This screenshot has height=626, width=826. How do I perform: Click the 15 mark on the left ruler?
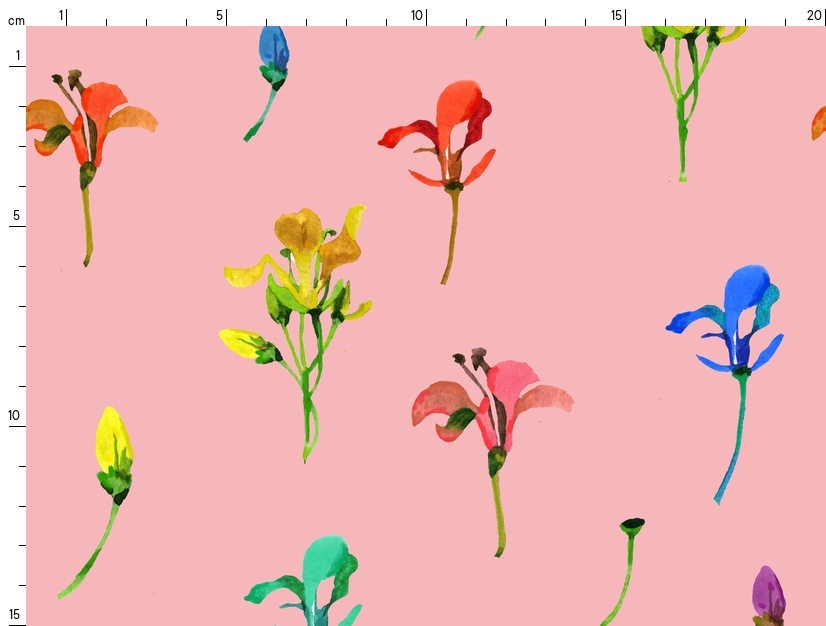[x=14, y=614]
